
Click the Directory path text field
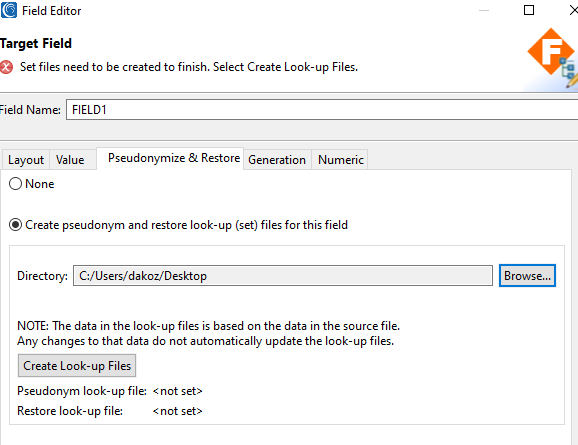click(x=283, y=275)
